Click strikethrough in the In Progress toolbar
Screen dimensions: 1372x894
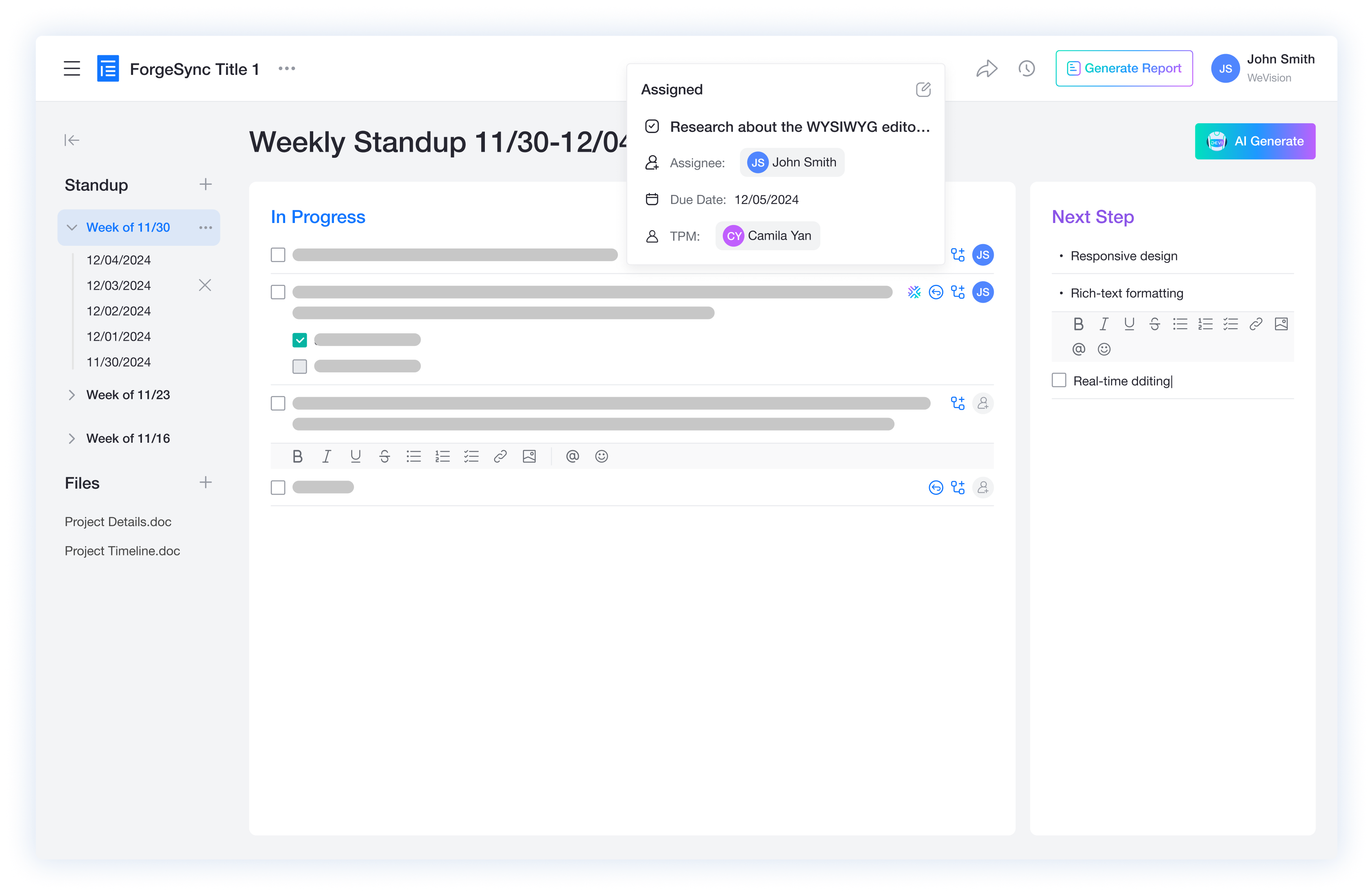pos(384,456)
